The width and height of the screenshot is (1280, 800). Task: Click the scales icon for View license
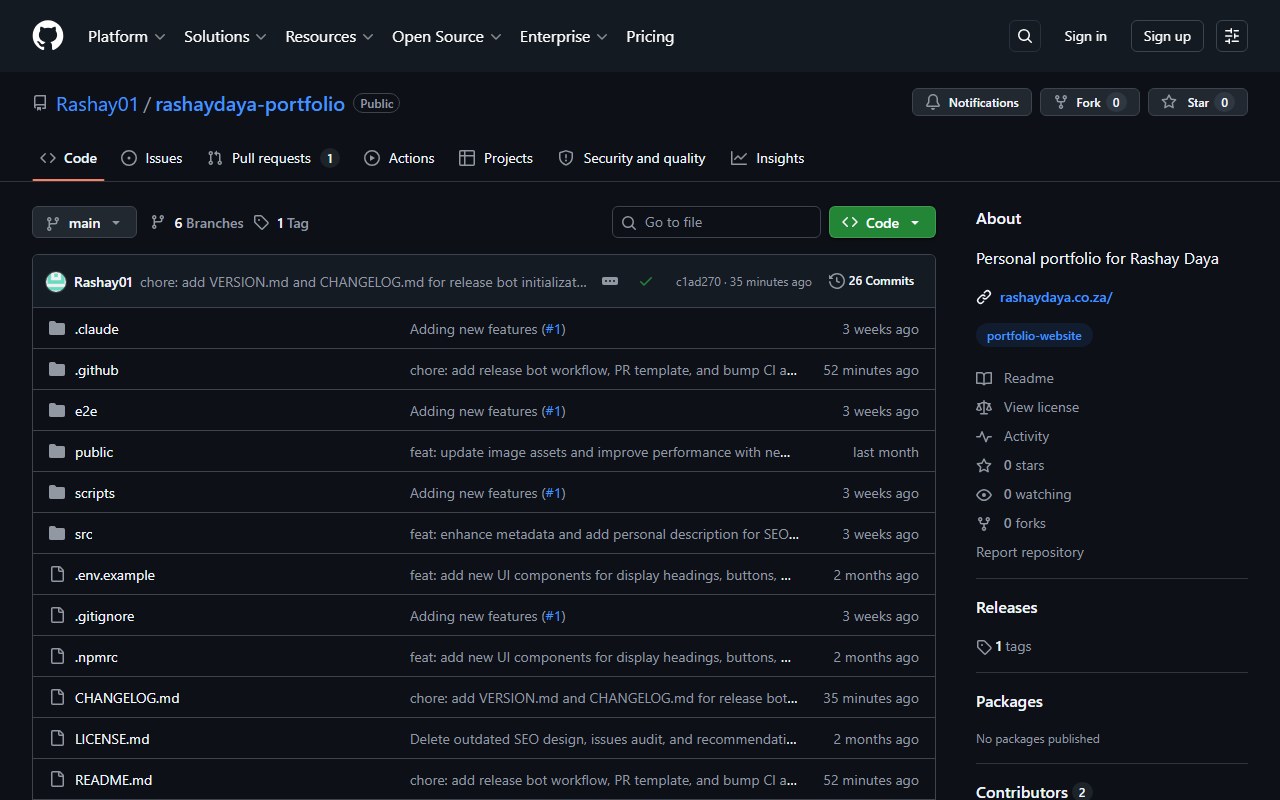coord(984,407)
